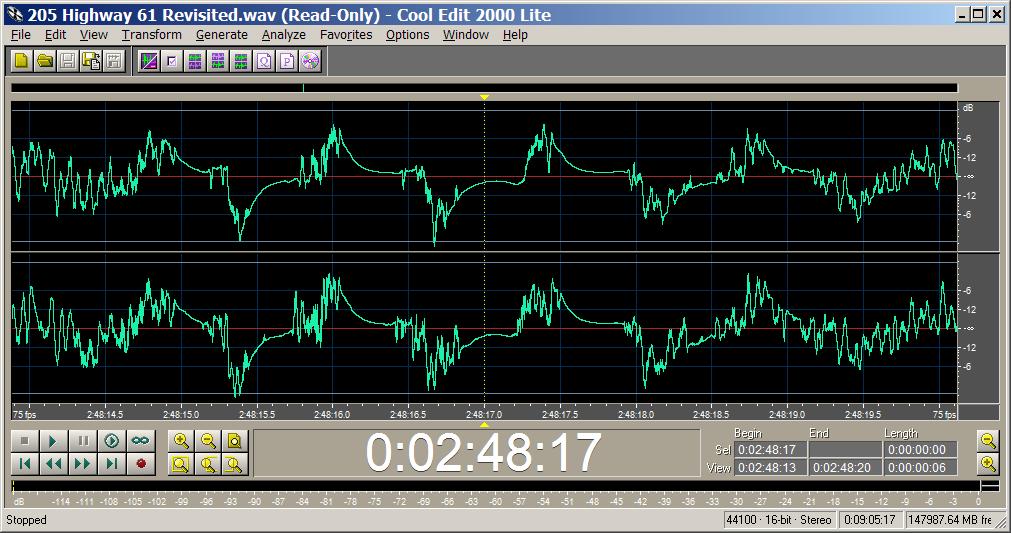Zoom in horizontally with the plus magnifier
Screen dimensions: 1011x533
[182, 441]
